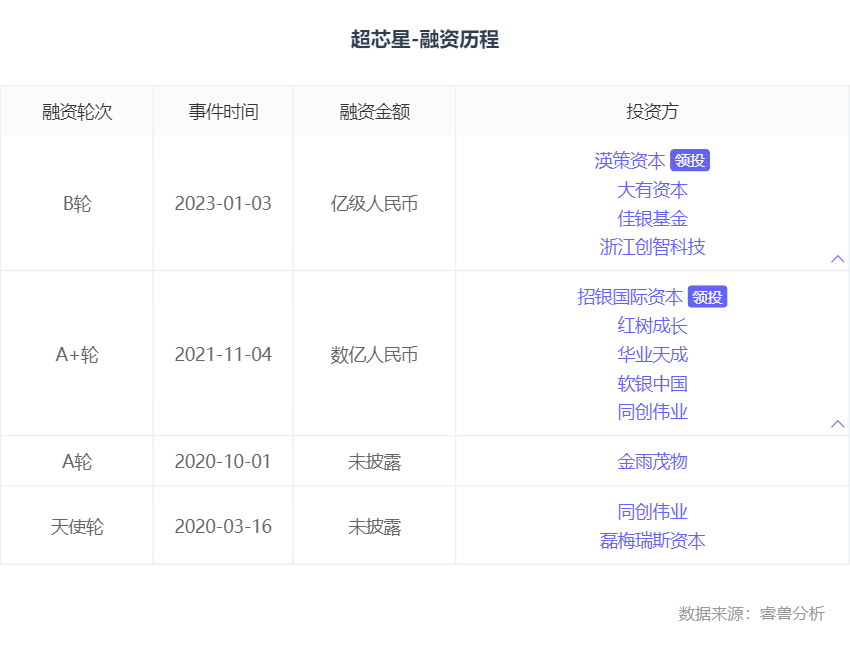850x656 pixels.
Task: Select the 2023-01-03 date cell
Action: point(223,203)
